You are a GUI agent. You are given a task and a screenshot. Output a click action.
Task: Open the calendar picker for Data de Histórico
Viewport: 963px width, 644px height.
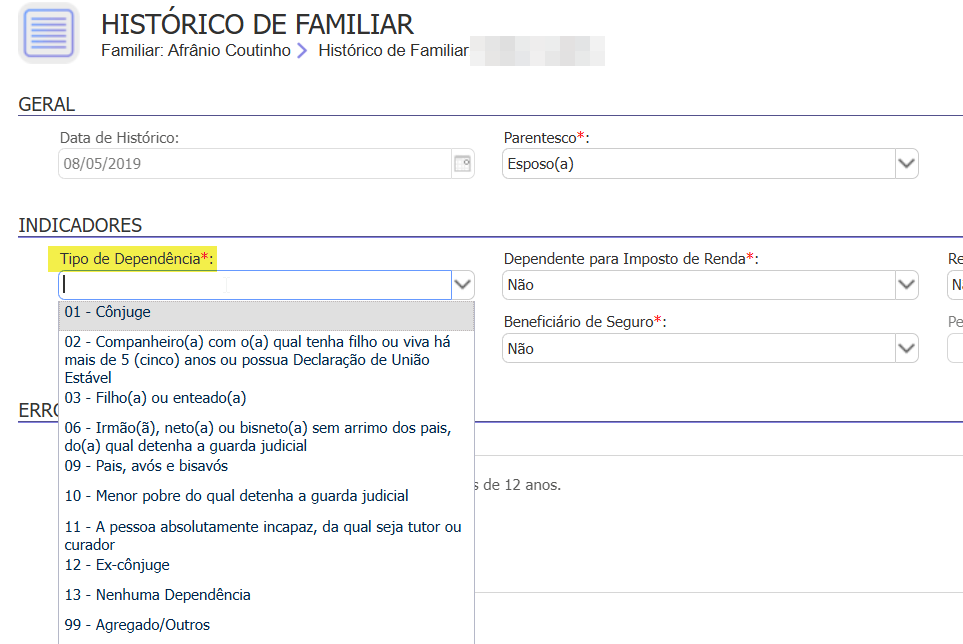coord(462,164)
